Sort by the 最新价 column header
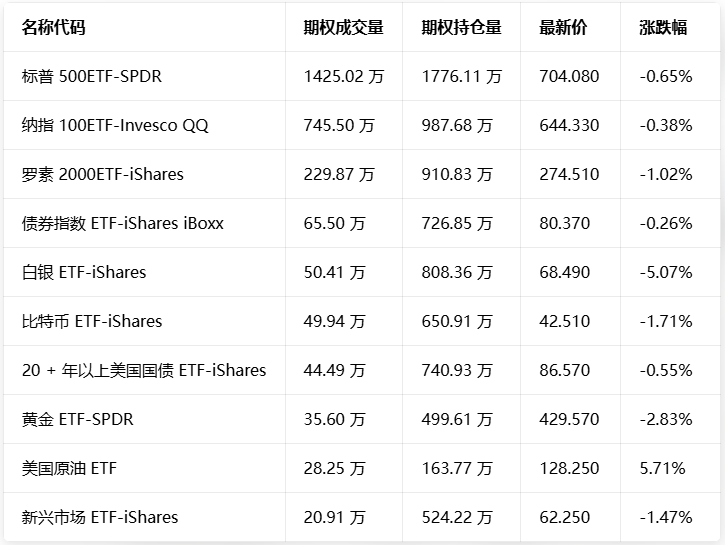Viewport: 725px width, 545px height. tap(563, 28)
